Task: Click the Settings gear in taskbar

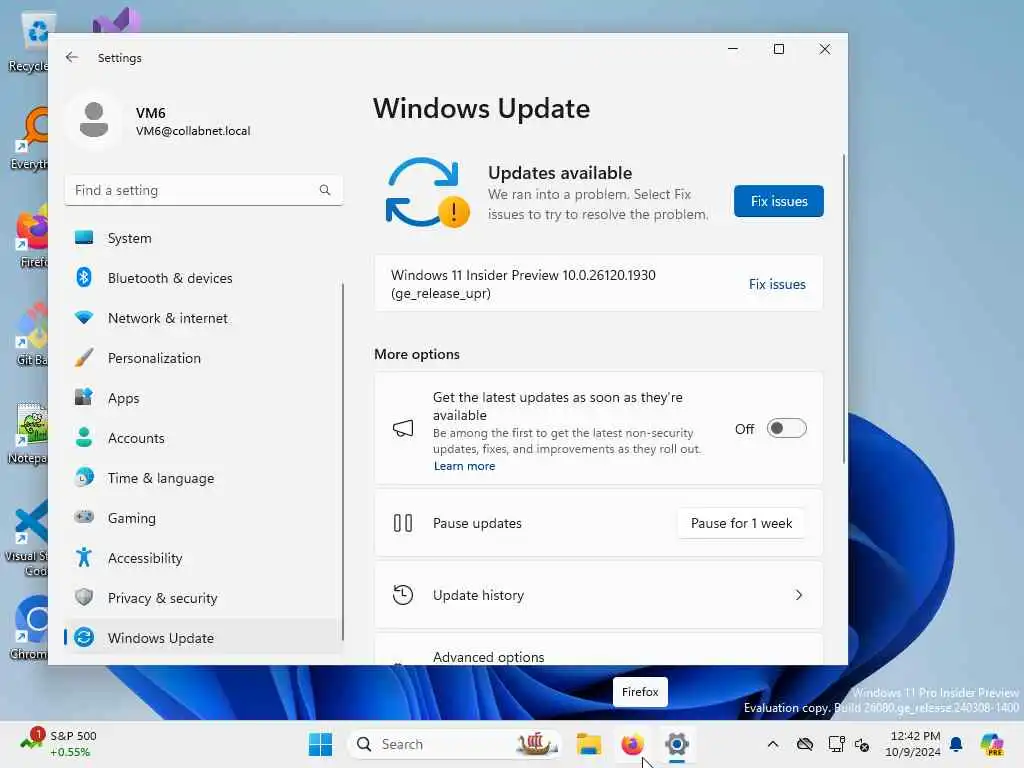Action: coord(677,744)
